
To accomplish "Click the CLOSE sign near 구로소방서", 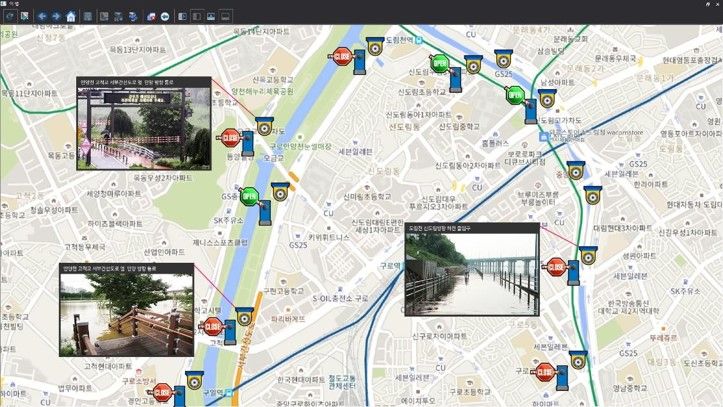I will point(162,393).
